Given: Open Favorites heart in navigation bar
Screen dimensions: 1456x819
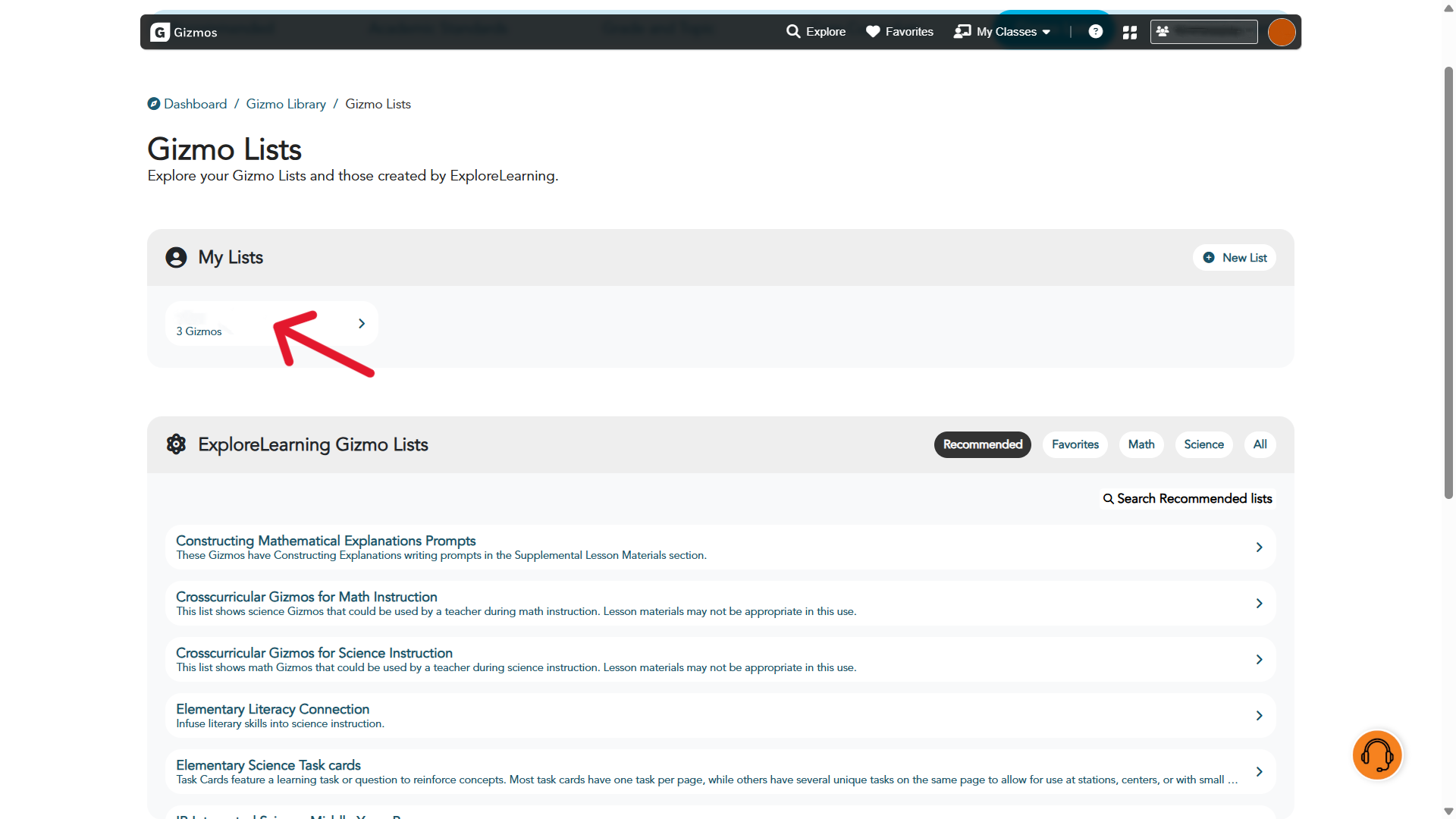Looking at the screenshot, I should [873, 31].
